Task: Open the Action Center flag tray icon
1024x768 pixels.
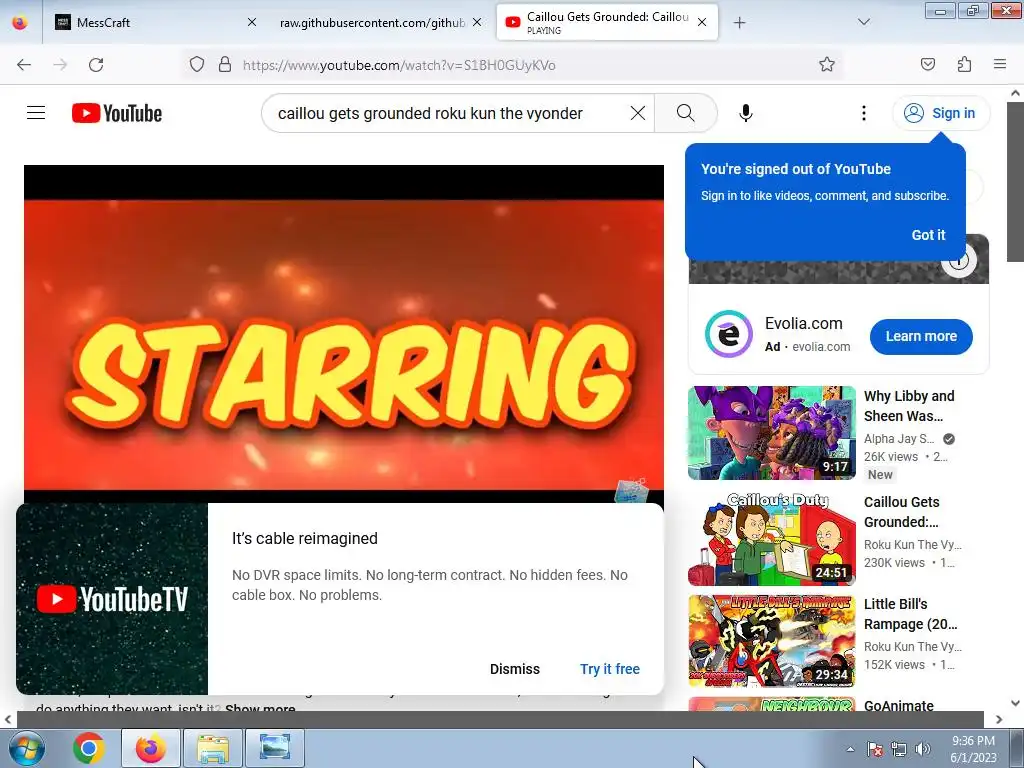Action: coord(874,749)
